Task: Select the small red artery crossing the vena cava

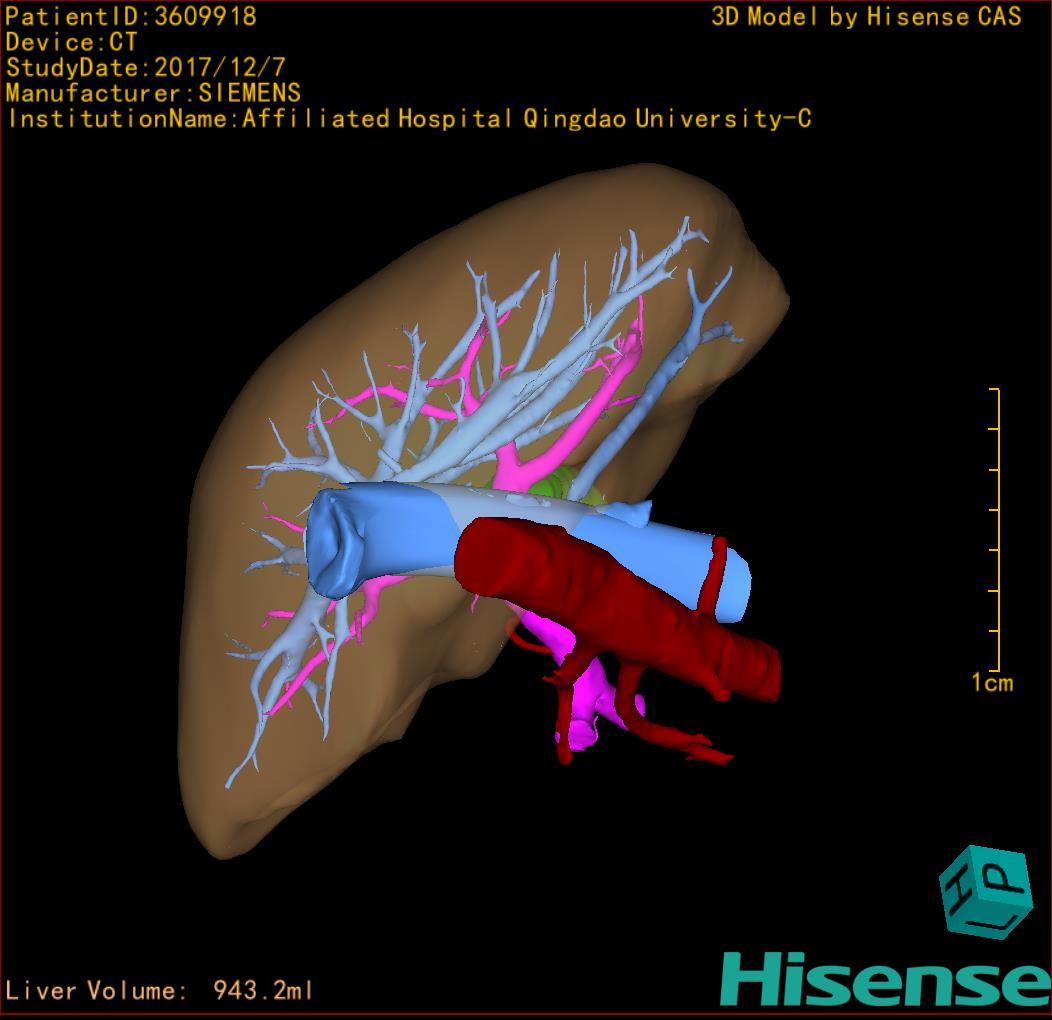Action: point(714,575)
